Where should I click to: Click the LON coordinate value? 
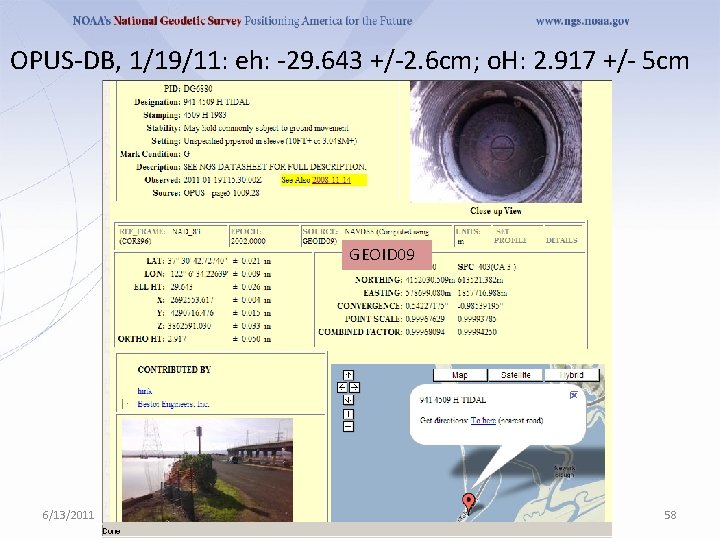tap(197, 274)
